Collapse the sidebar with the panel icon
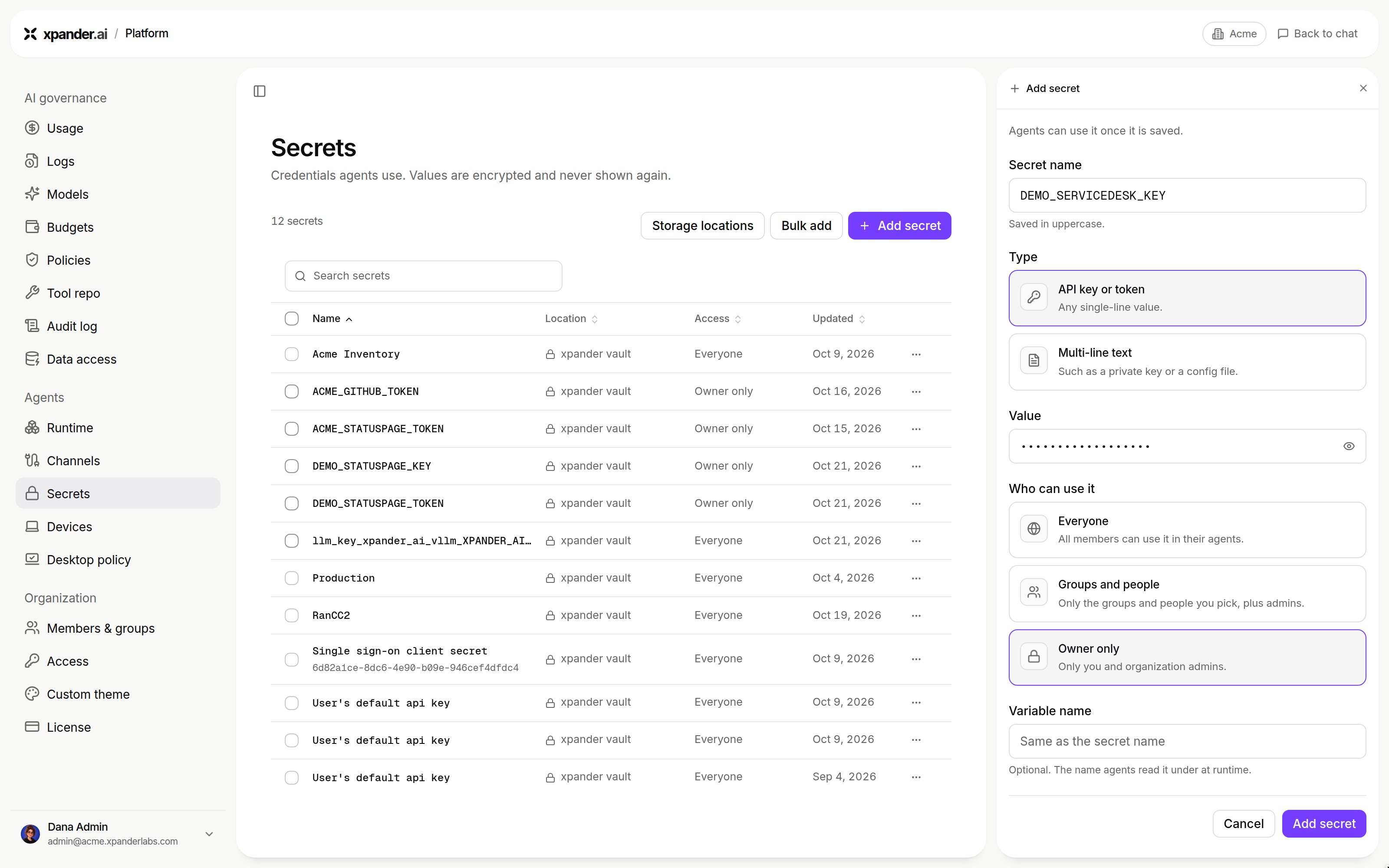 [x=260, y=91]
